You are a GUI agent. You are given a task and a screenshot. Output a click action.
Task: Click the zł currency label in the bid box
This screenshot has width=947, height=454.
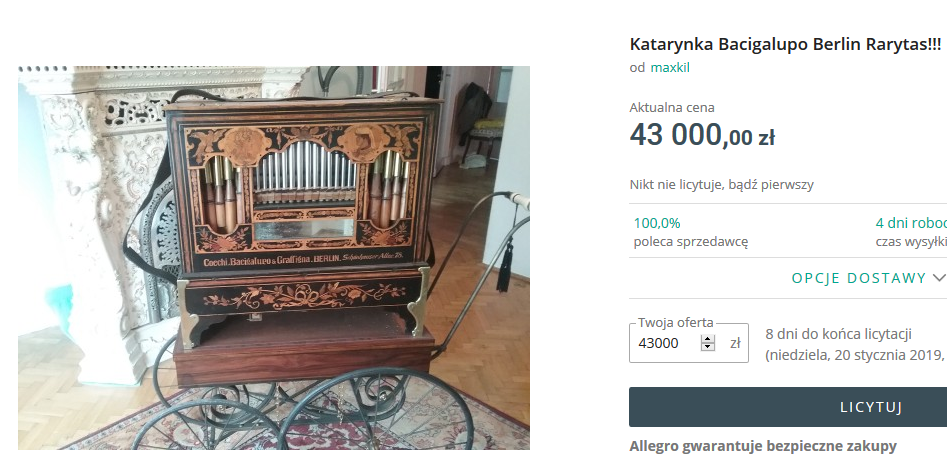pos(735,343)
